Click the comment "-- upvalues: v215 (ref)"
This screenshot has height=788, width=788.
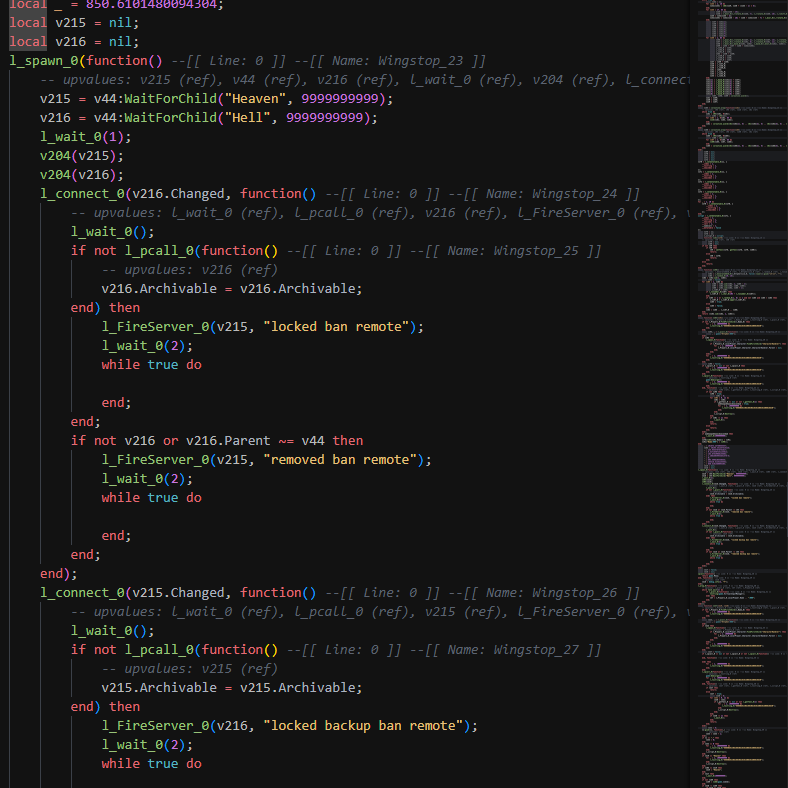[x=189, y=669]
